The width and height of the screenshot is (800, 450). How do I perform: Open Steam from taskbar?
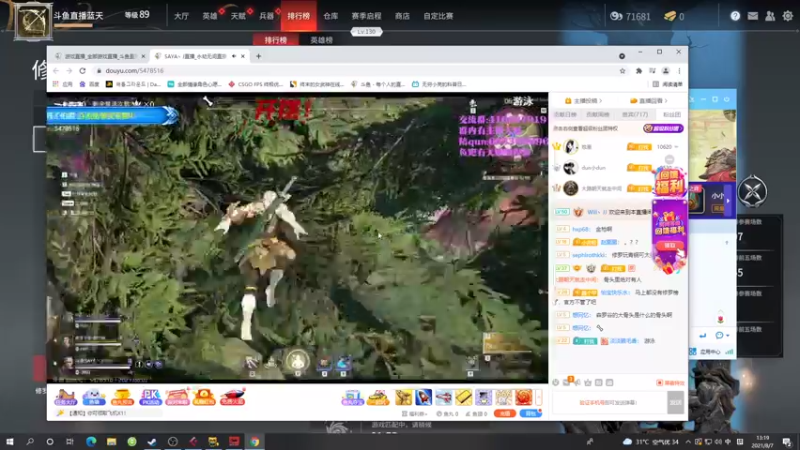[x=152, y=441]
